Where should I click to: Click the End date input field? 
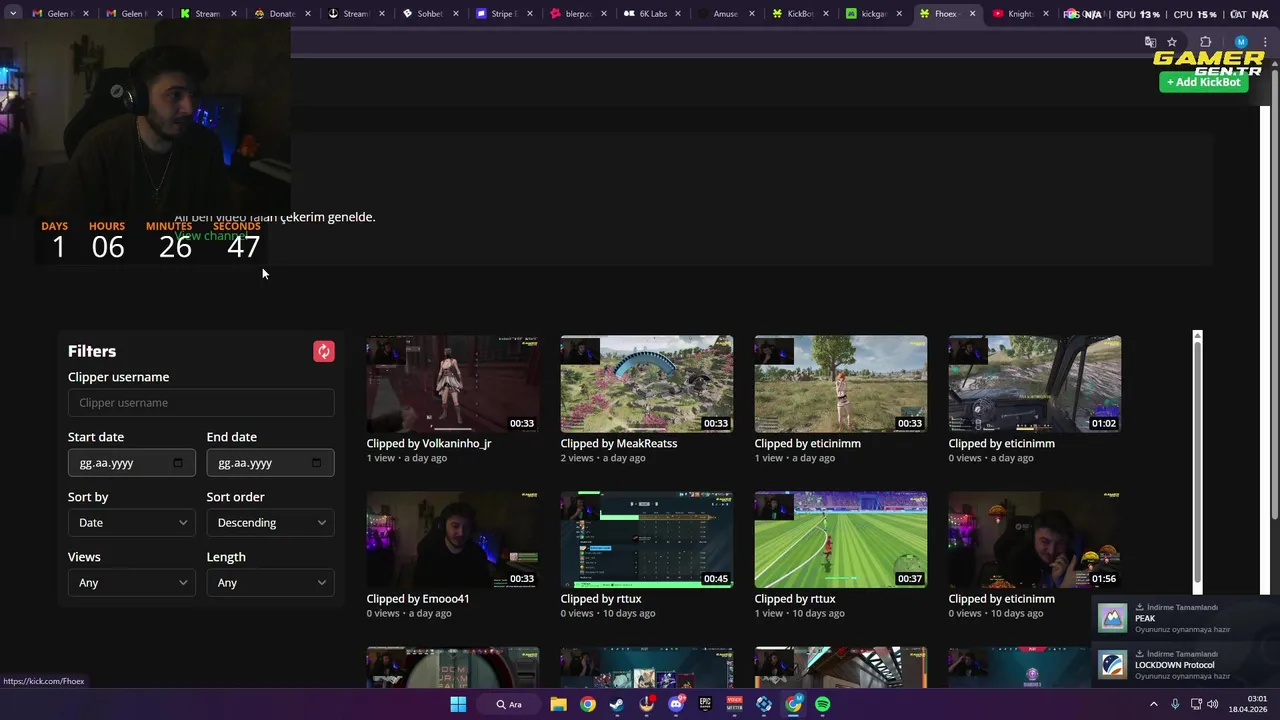[270, 463]
